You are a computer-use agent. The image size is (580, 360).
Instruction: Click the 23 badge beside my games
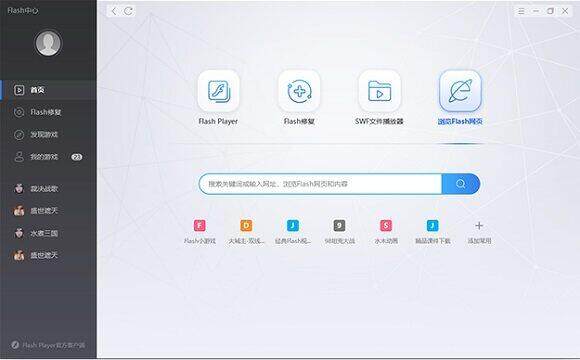click(77, 157)
